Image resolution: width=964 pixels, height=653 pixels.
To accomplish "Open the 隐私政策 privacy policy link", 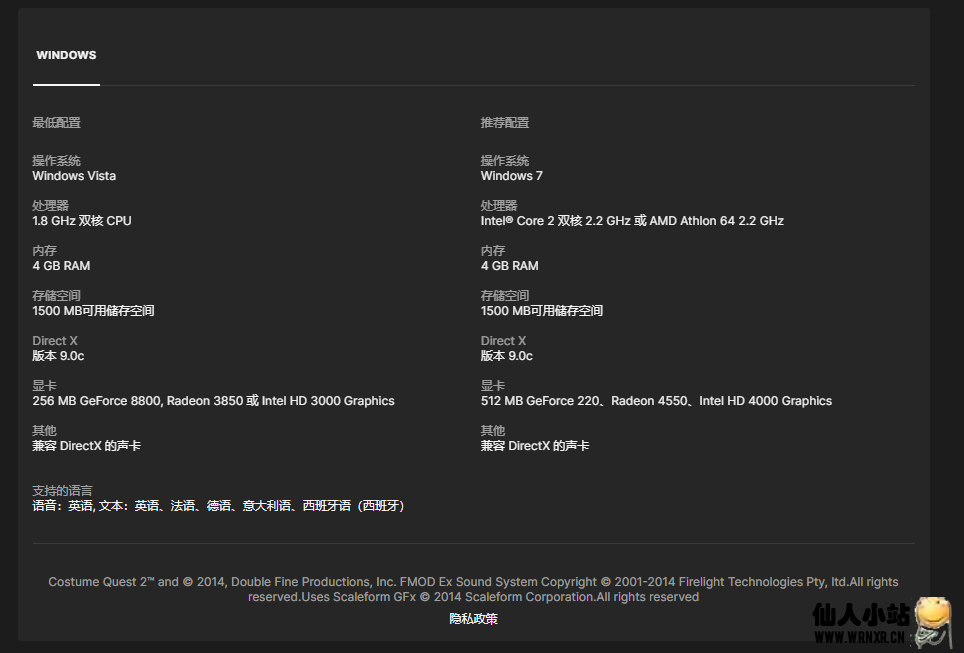I will (473, 619).
